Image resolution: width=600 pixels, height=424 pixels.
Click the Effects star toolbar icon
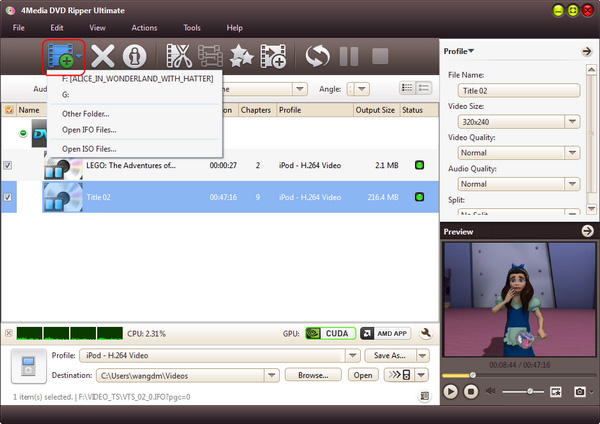(x=241, y=57)
